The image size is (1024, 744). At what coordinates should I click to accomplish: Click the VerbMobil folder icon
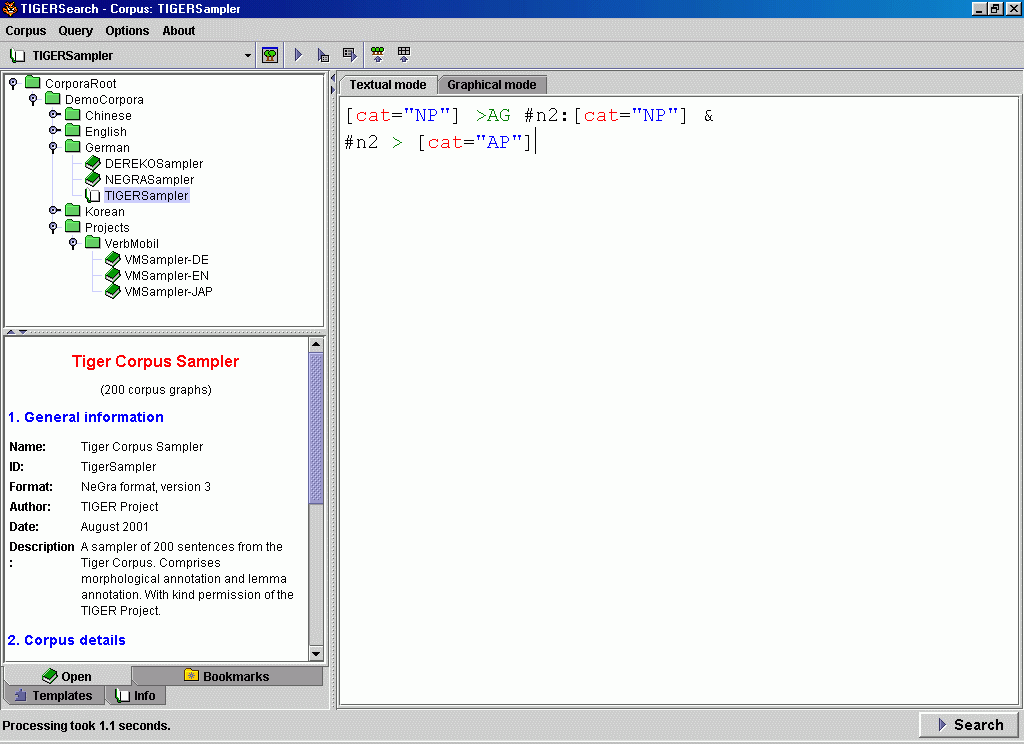[x=93, y=242]
